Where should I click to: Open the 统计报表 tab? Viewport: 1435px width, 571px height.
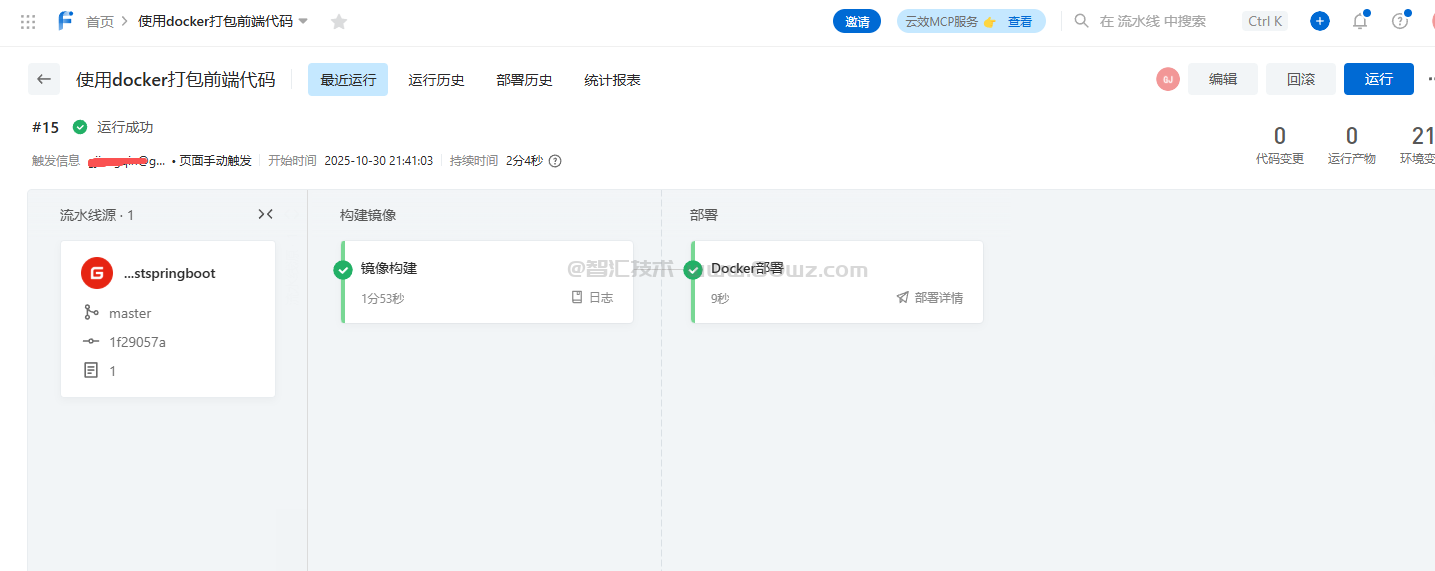[612, 80]
